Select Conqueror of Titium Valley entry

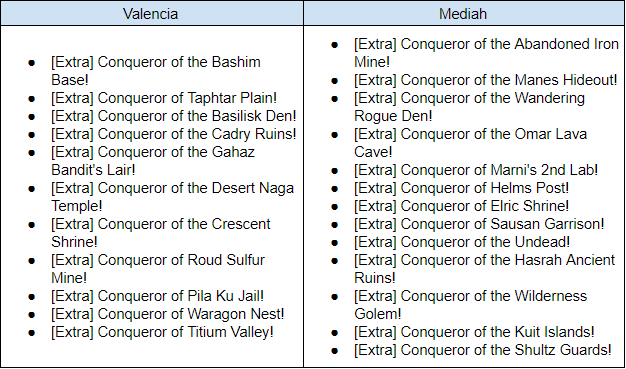(162, 332)
